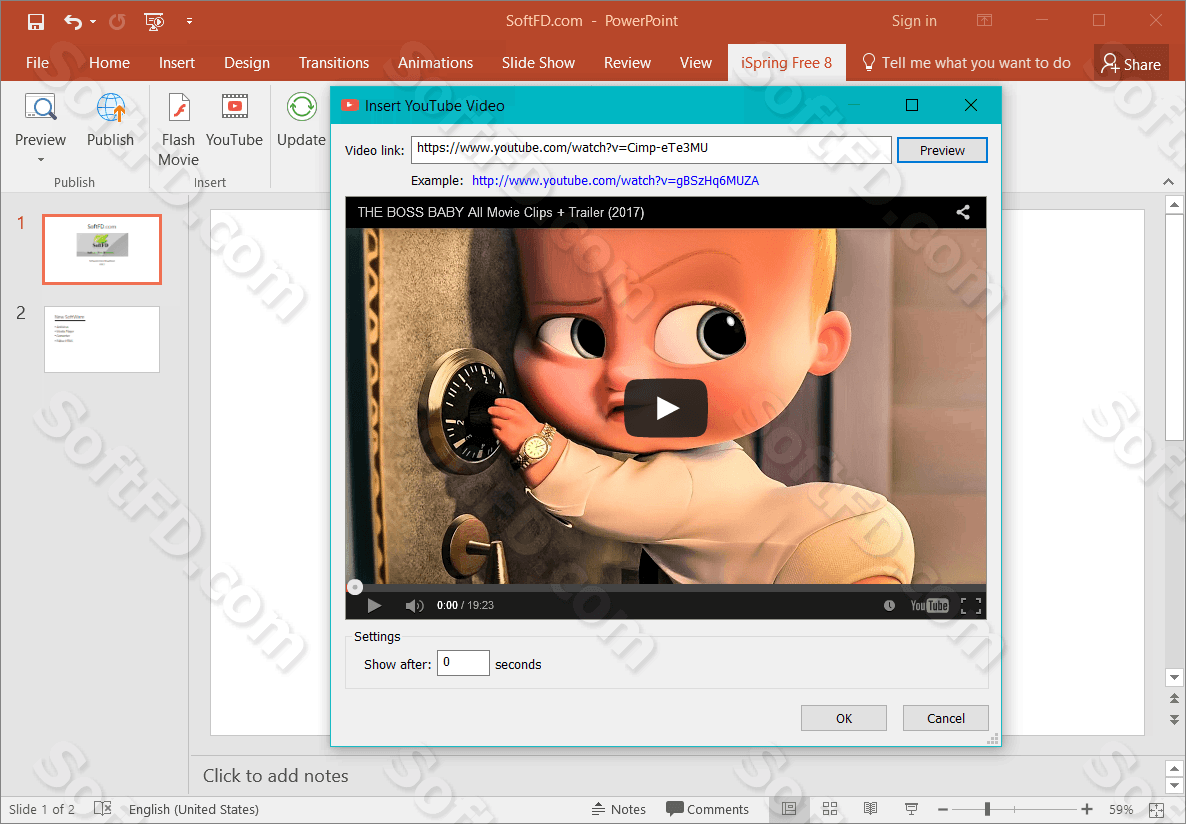
Task: Play video with the large center button
Action: coord(666,408)
